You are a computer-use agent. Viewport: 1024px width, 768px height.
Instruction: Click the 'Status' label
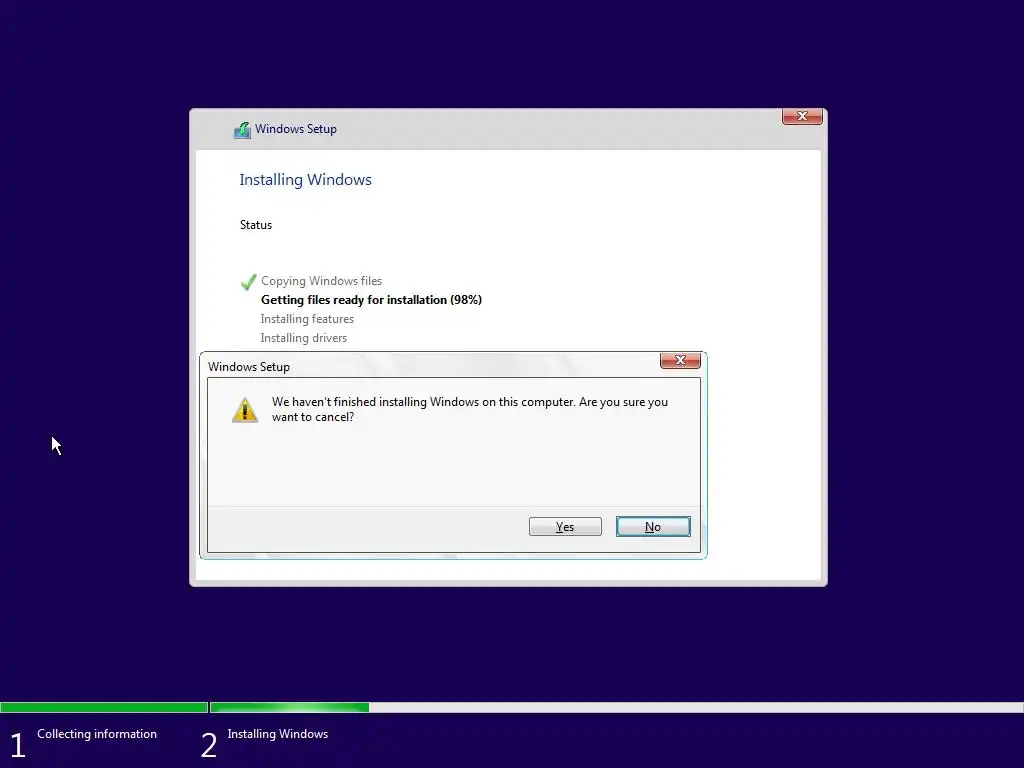coord(255,225)
